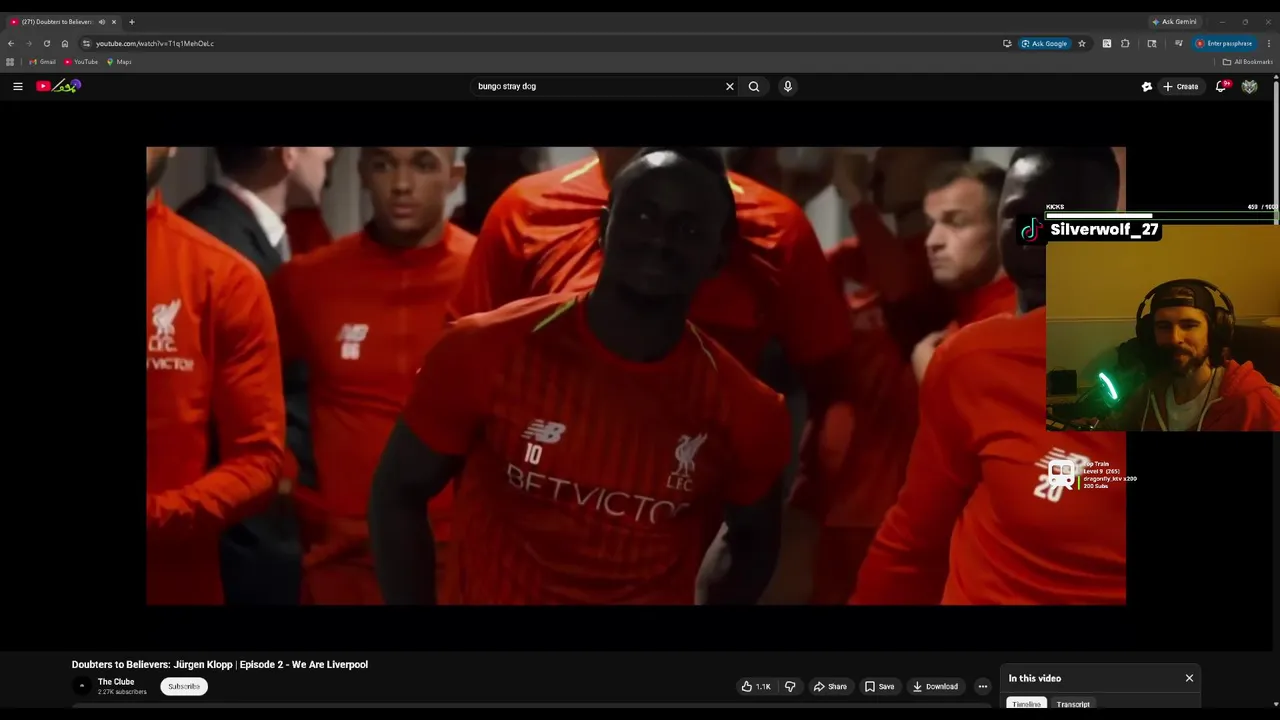Bookmark this page with star
1280x720 pixels.
1082,43
